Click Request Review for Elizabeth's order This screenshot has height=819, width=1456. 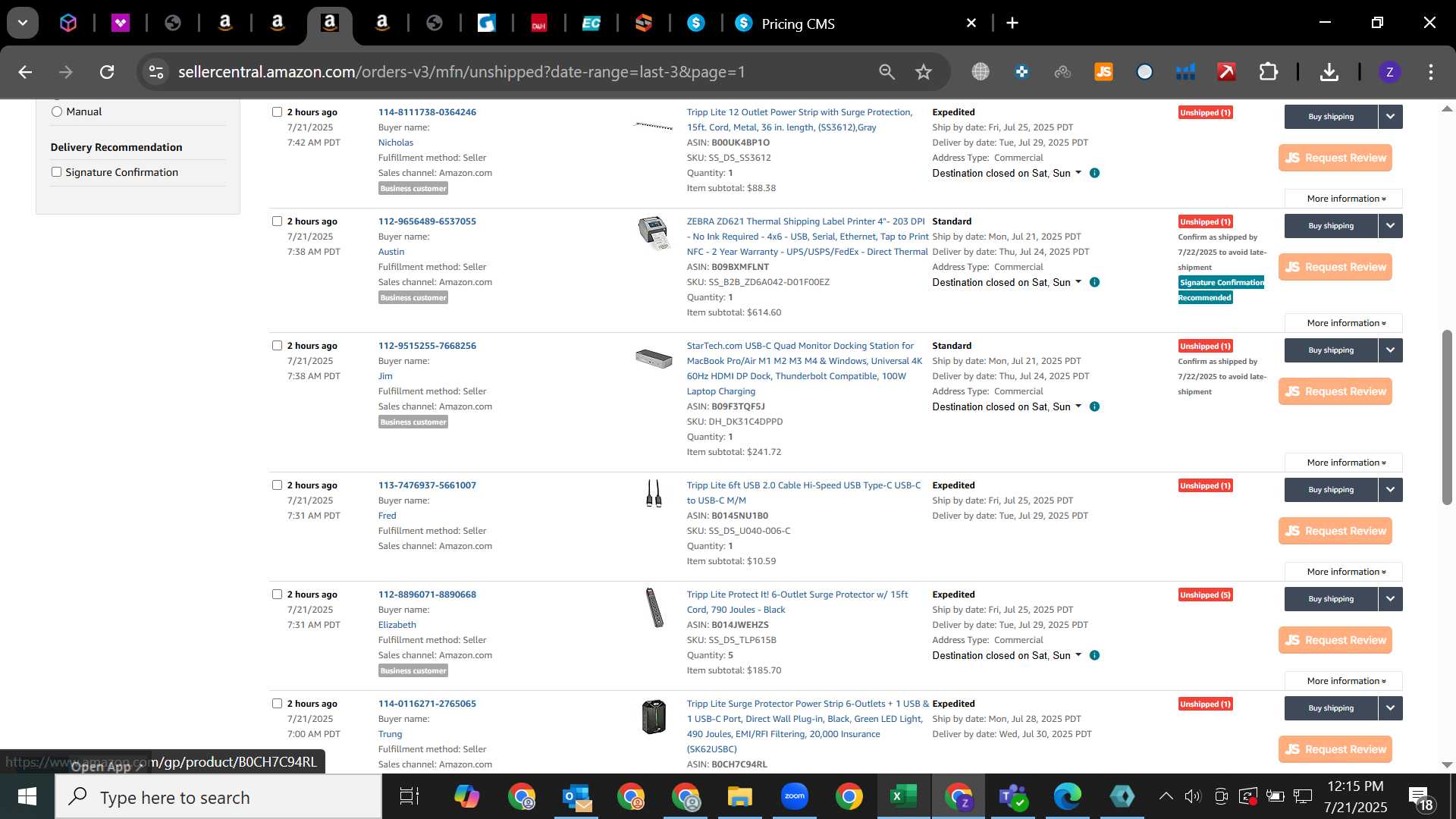[1335, 640]
